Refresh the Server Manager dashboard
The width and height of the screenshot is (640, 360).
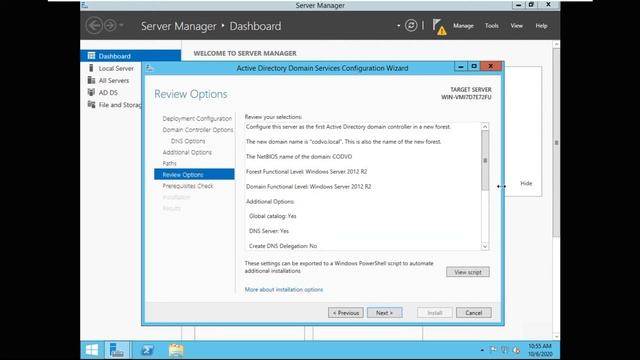click(411, 26)
